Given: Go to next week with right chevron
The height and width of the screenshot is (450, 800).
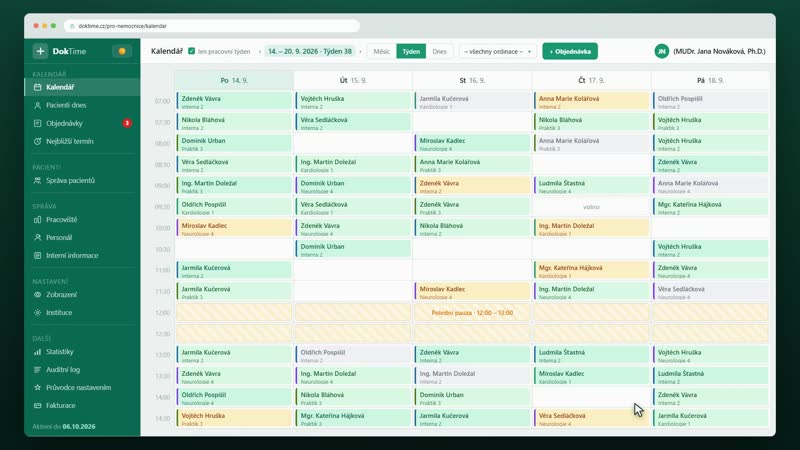Looking at the screenshot, I should (360, 52).
